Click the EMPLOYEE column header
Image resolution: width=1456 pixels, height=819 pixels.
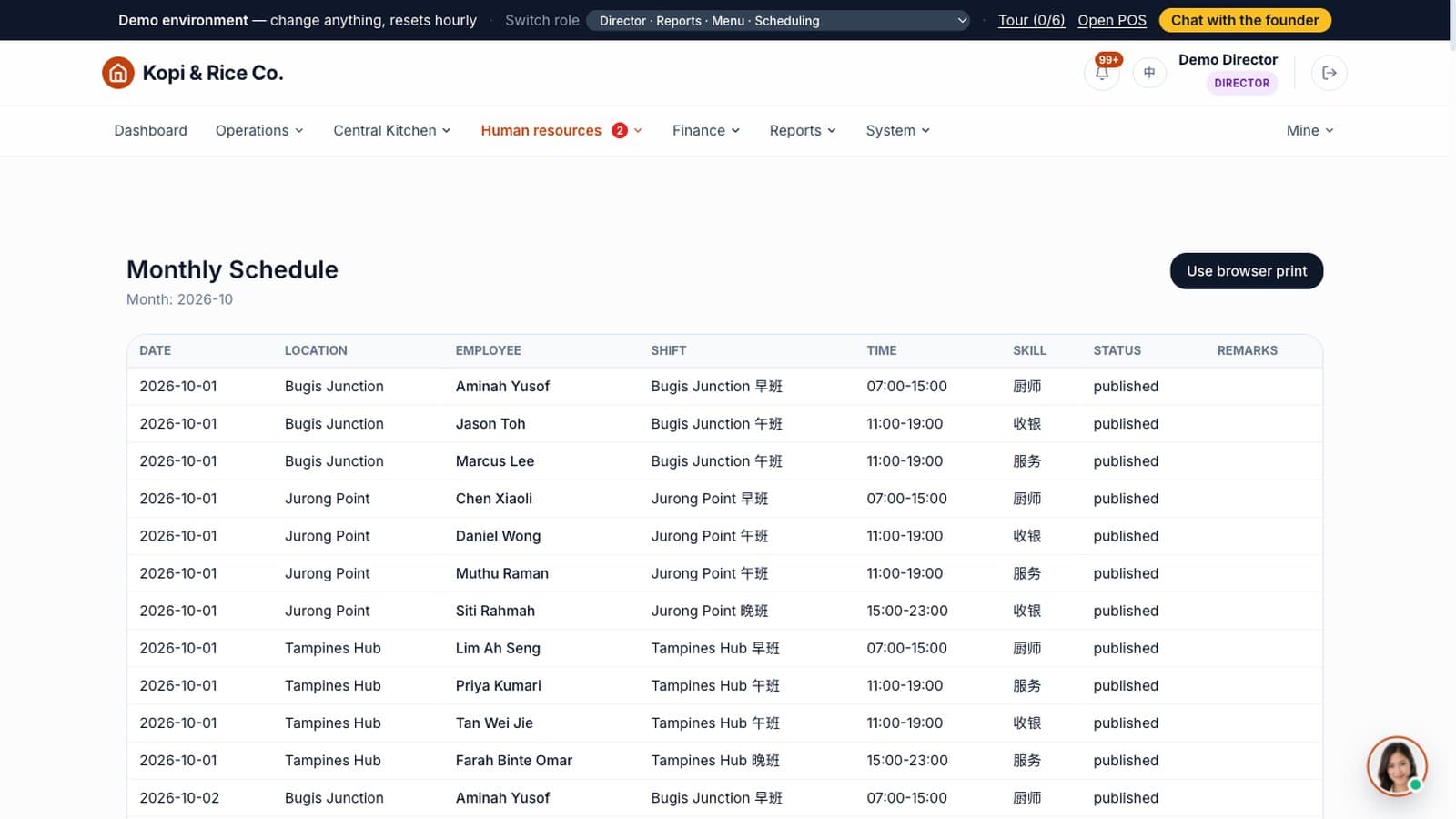pyautogui.click(x=489, y=350)
